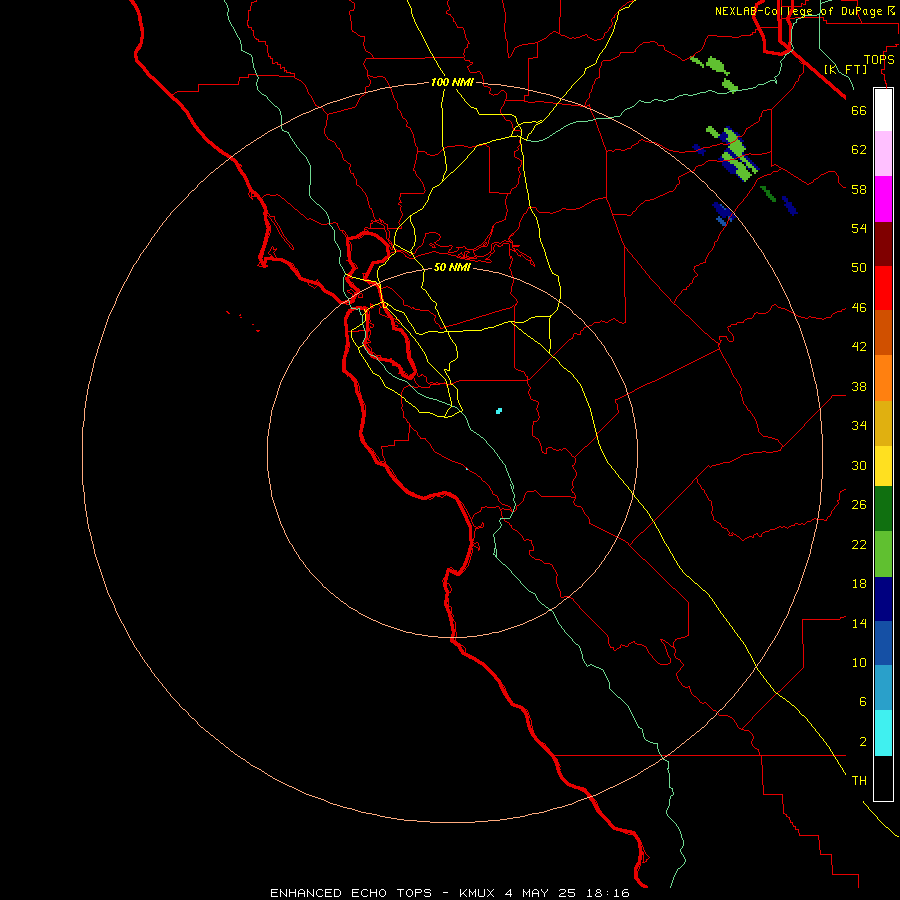Click the "[K FT]" units label

click(x=845, y=69)
